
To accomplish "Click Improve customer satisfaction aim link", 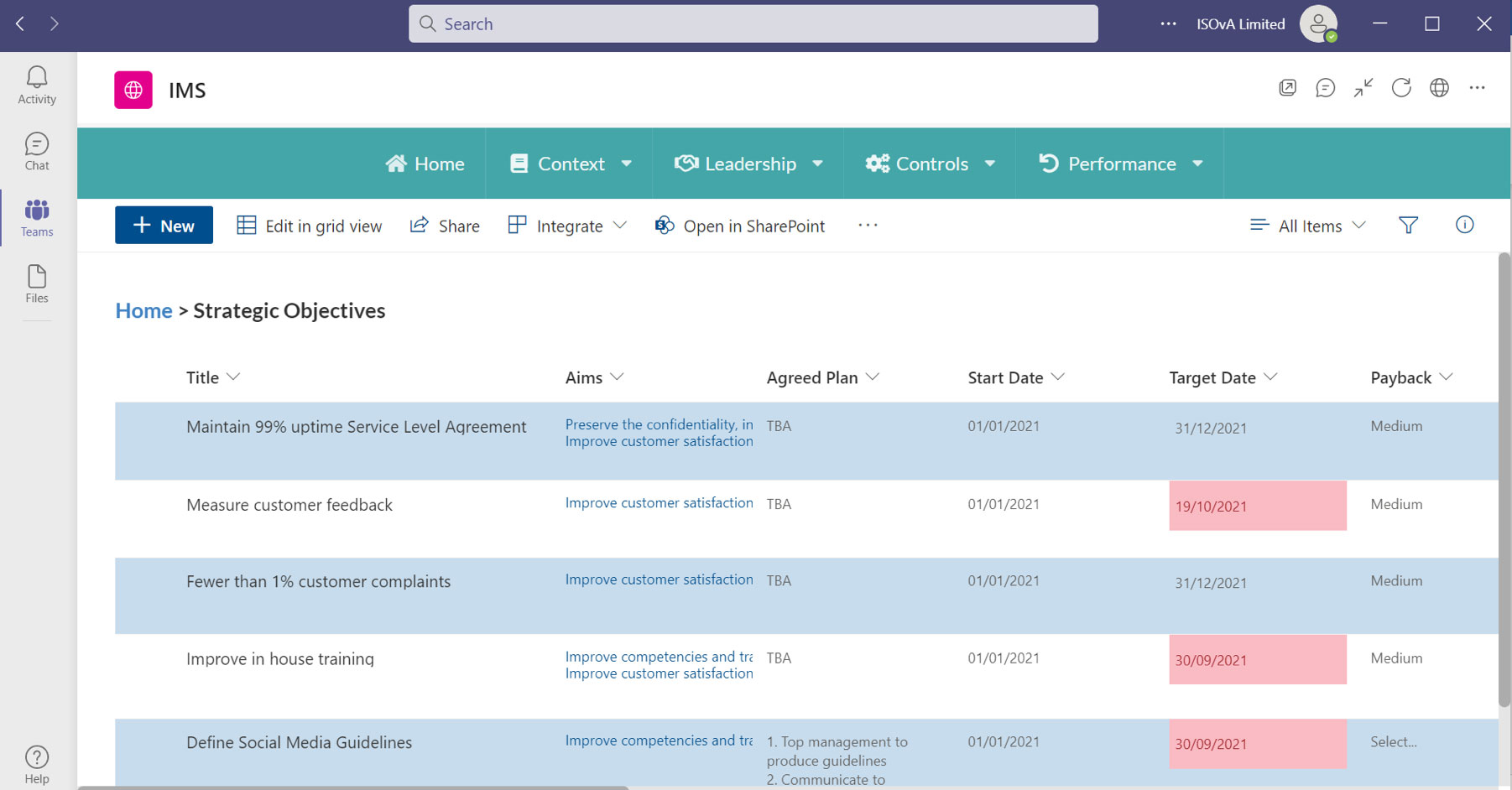I will click(x=659, y=502).
